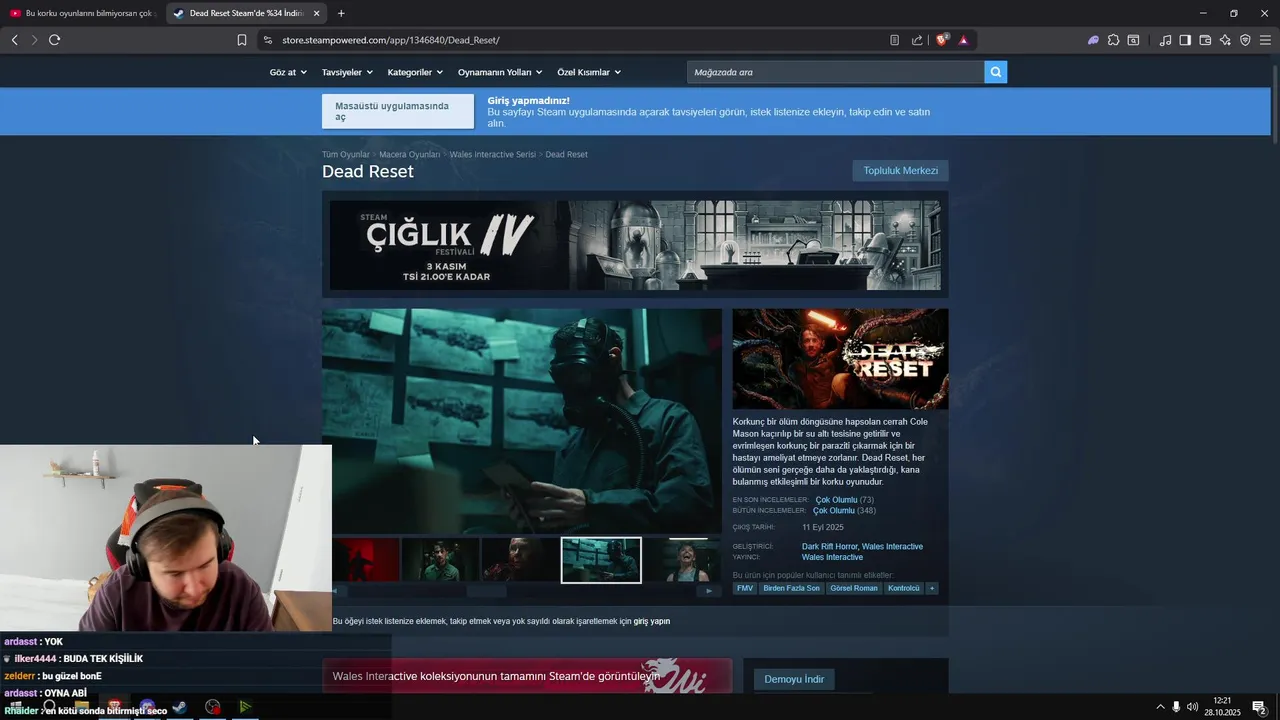Image resolution: width=1280 pixels, height=720 pixels.
Task: Open the Topluluk Merkezi button
Action: pyautogui.click(x=900, y=171)
